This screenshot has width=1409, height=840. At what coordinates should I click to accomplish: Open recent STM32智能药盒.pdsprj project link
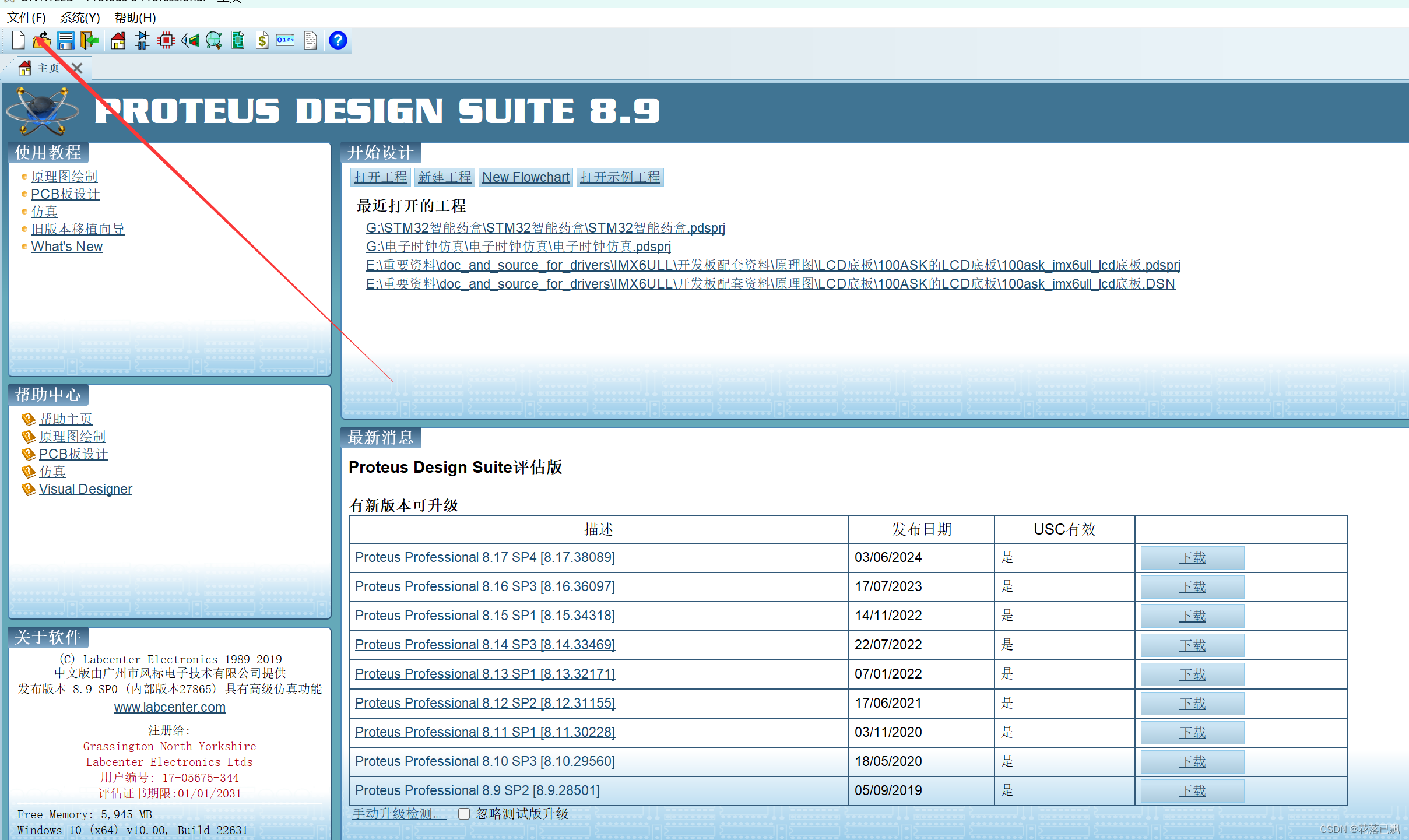[545, 228]
